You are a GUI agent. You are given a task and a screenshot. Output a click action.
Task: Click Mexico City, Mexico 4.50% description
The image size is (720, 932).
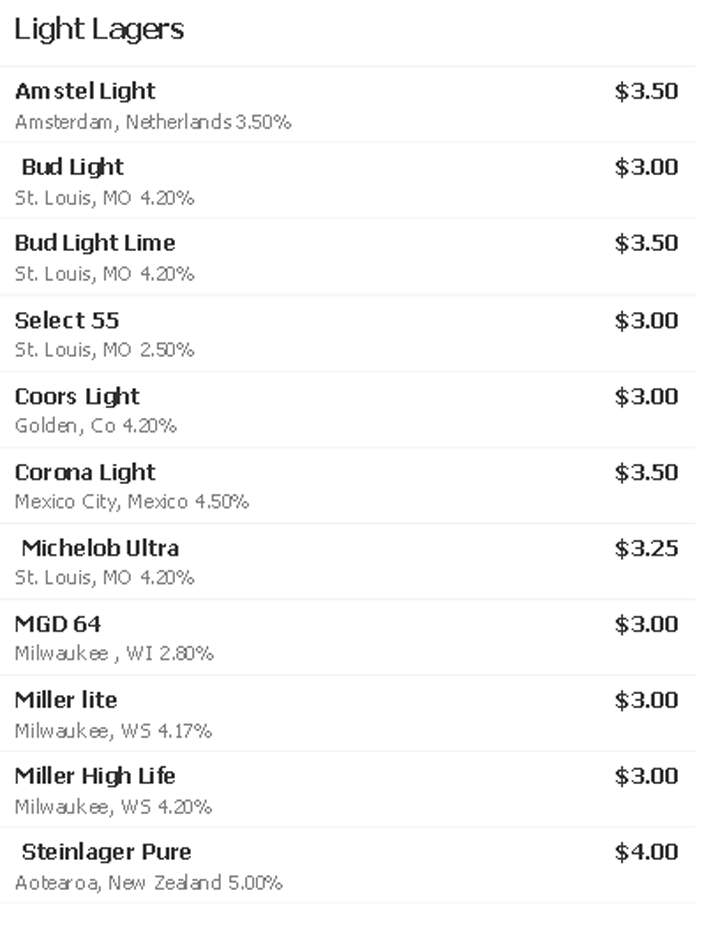pos(131,502)
